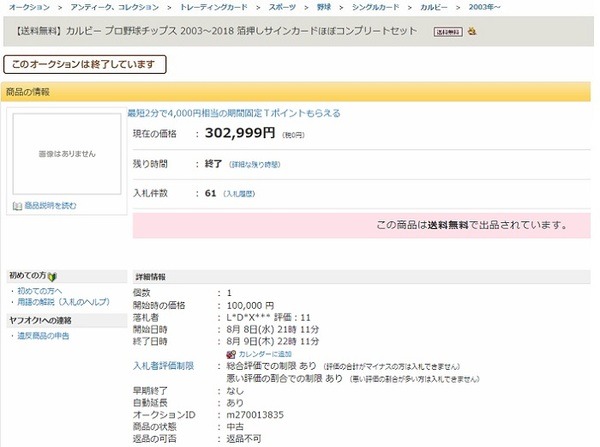Screen dimensions: 600x447
Task: Click the 302,999円 current price
Action: click(240, 133)
